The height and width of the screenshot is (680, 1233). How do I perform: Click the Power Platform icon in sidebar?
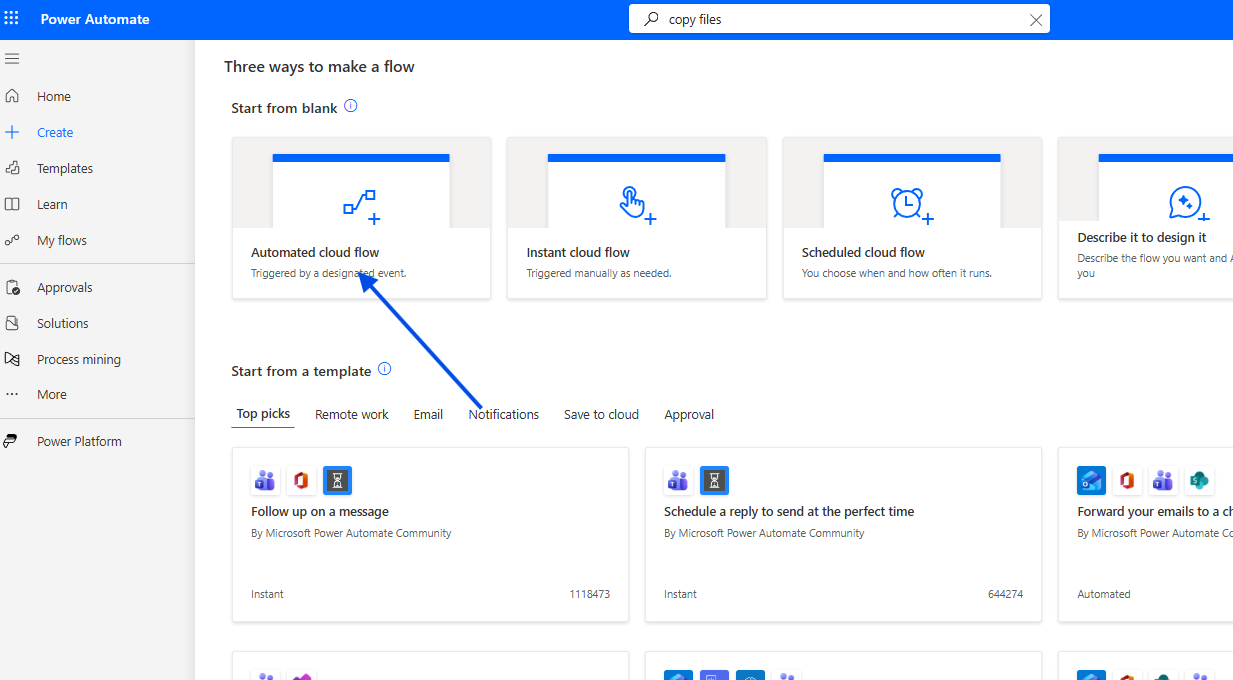[12, 441]
